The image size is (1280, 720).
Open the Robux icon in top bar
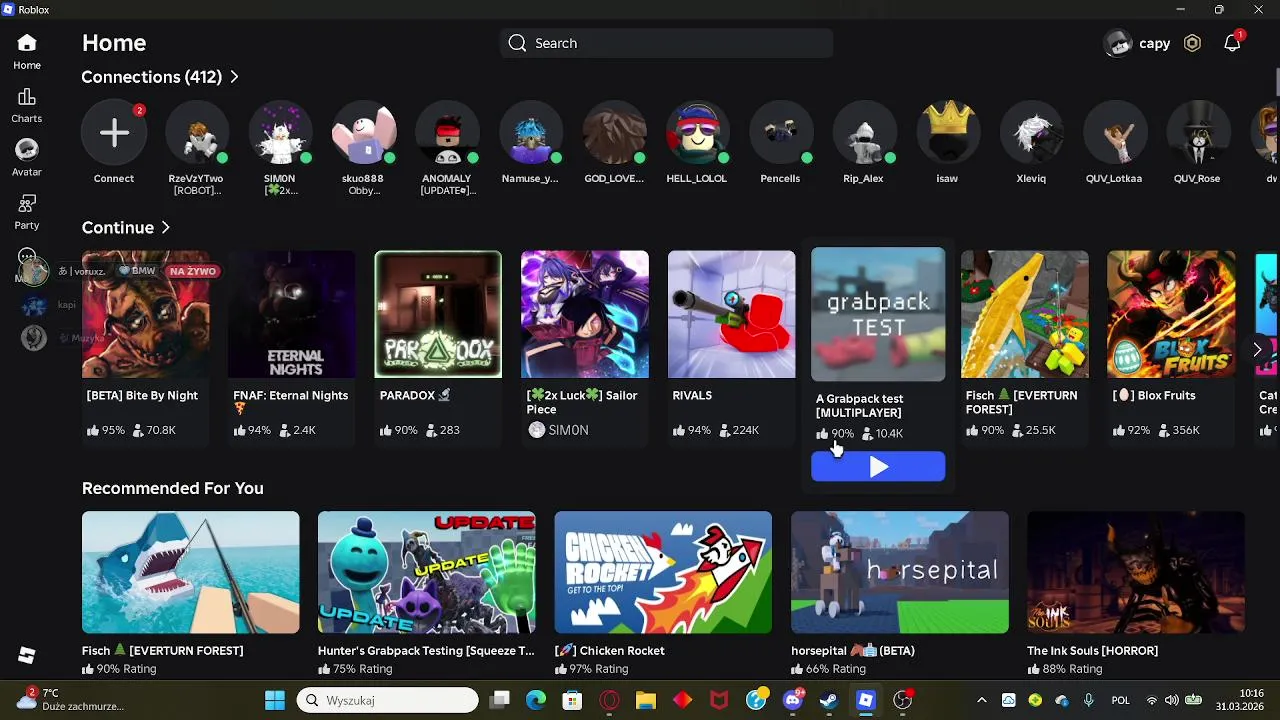[x=1192, y=43]
